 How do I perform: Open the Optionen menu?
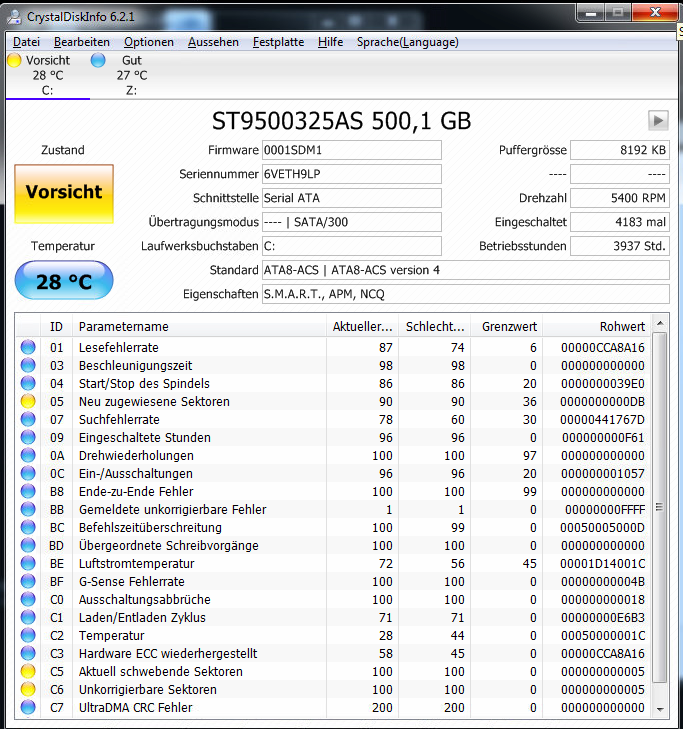pyautogui.click(x=149, y=42)
